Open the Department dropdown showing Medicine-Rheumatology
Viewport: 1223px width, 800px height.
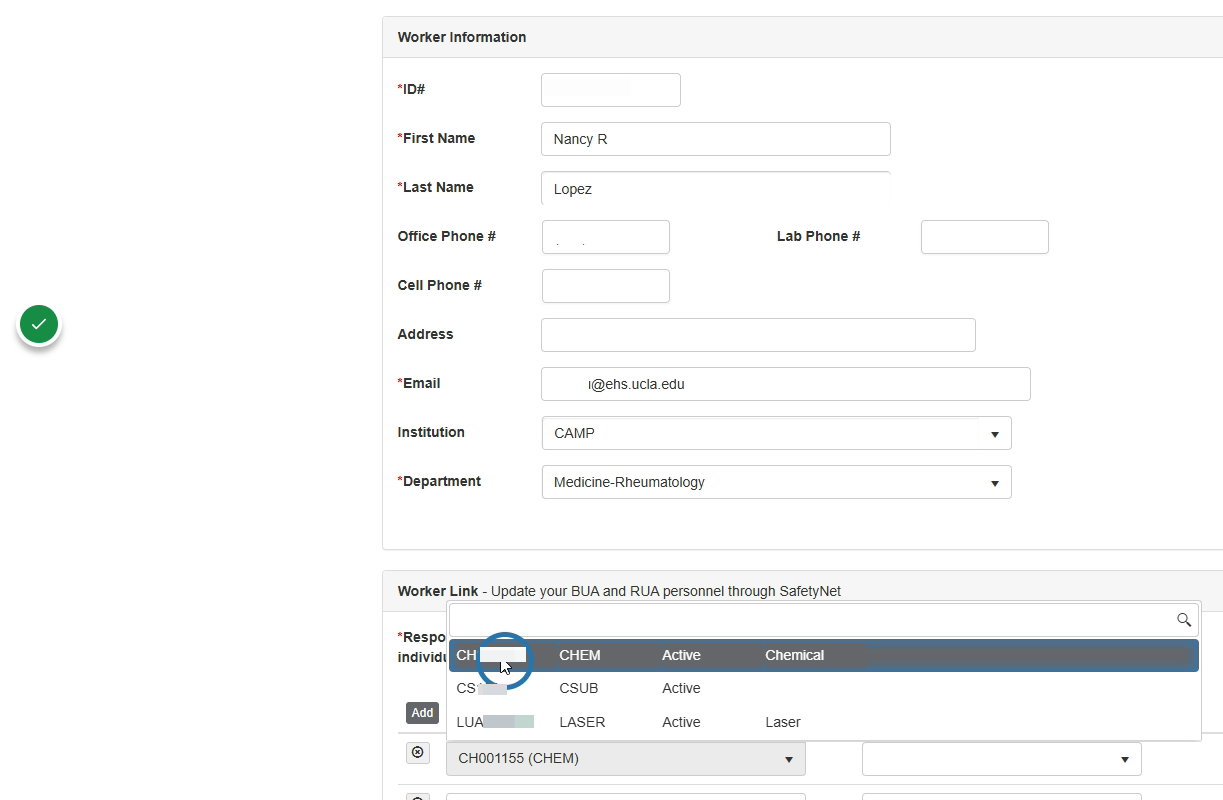776,482
